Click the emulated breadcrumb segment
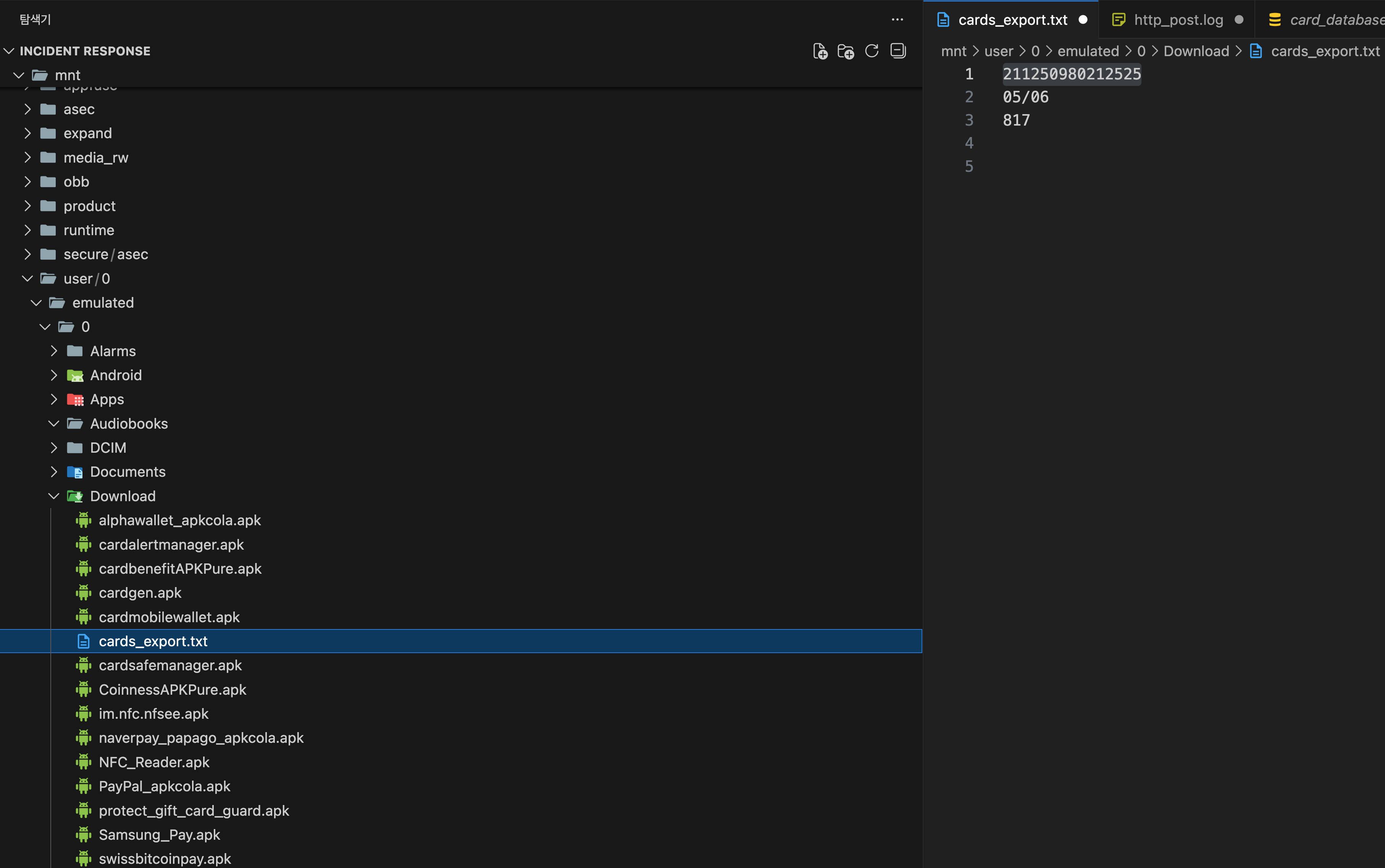Viewport: 1385px width, 868px height. click(x=1088, y=51)
